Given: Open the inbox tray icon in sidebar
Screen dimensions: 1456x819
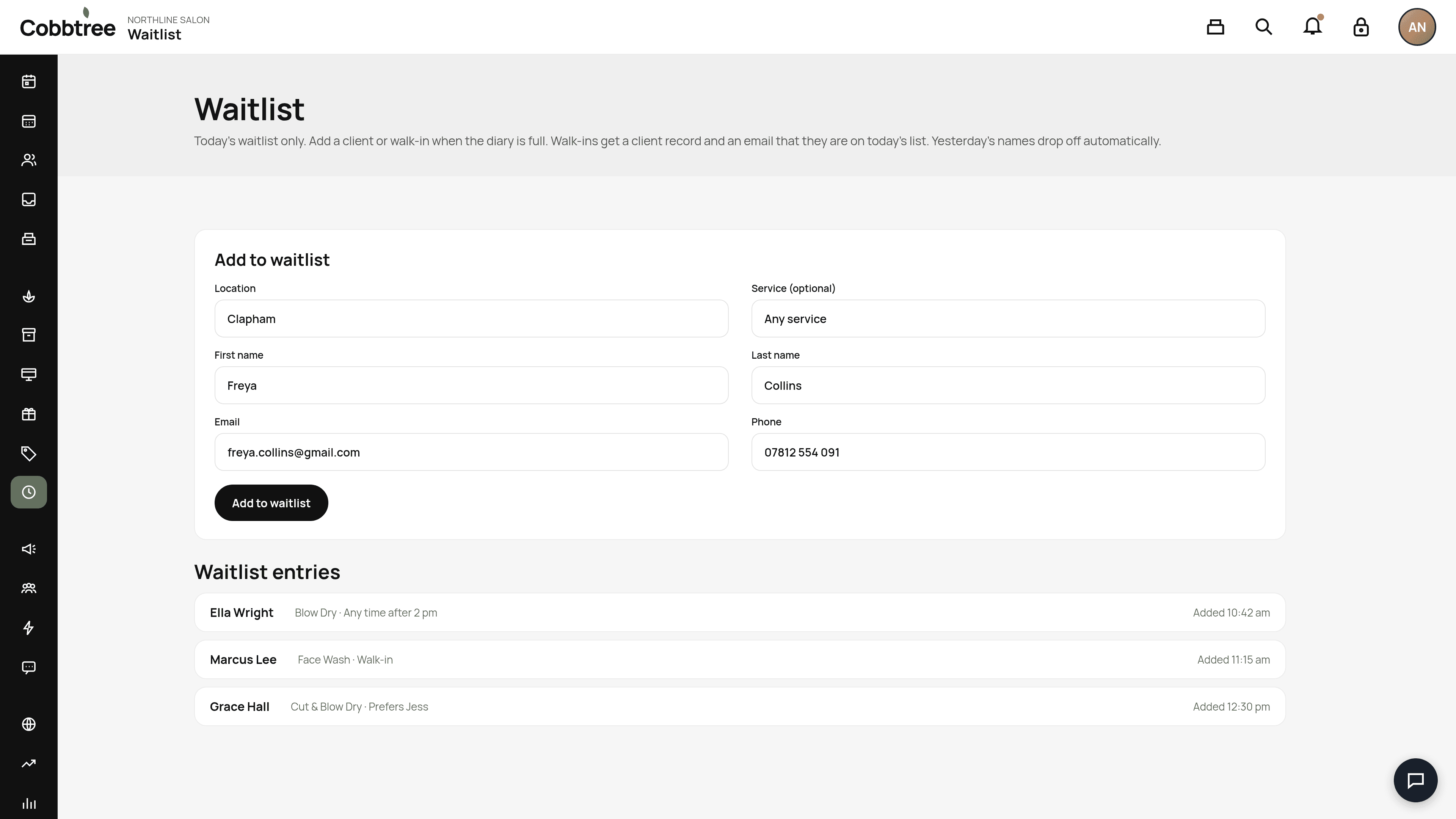Looking at the screenshot, I should tap(29, 199).
